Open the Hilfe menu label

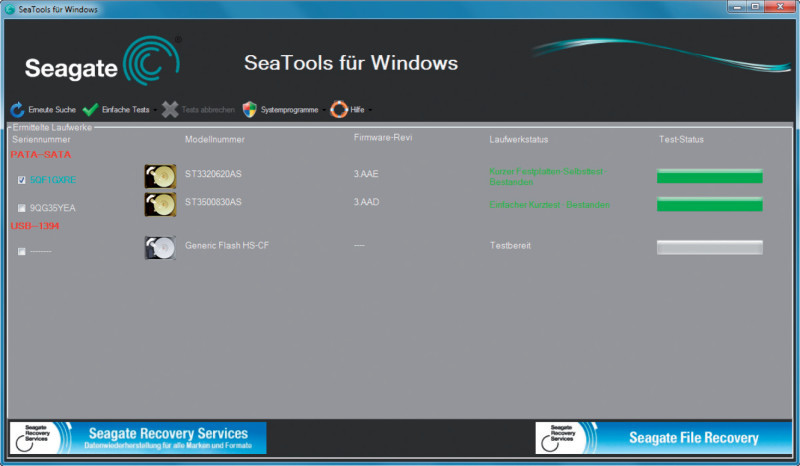tap(357, 110)
